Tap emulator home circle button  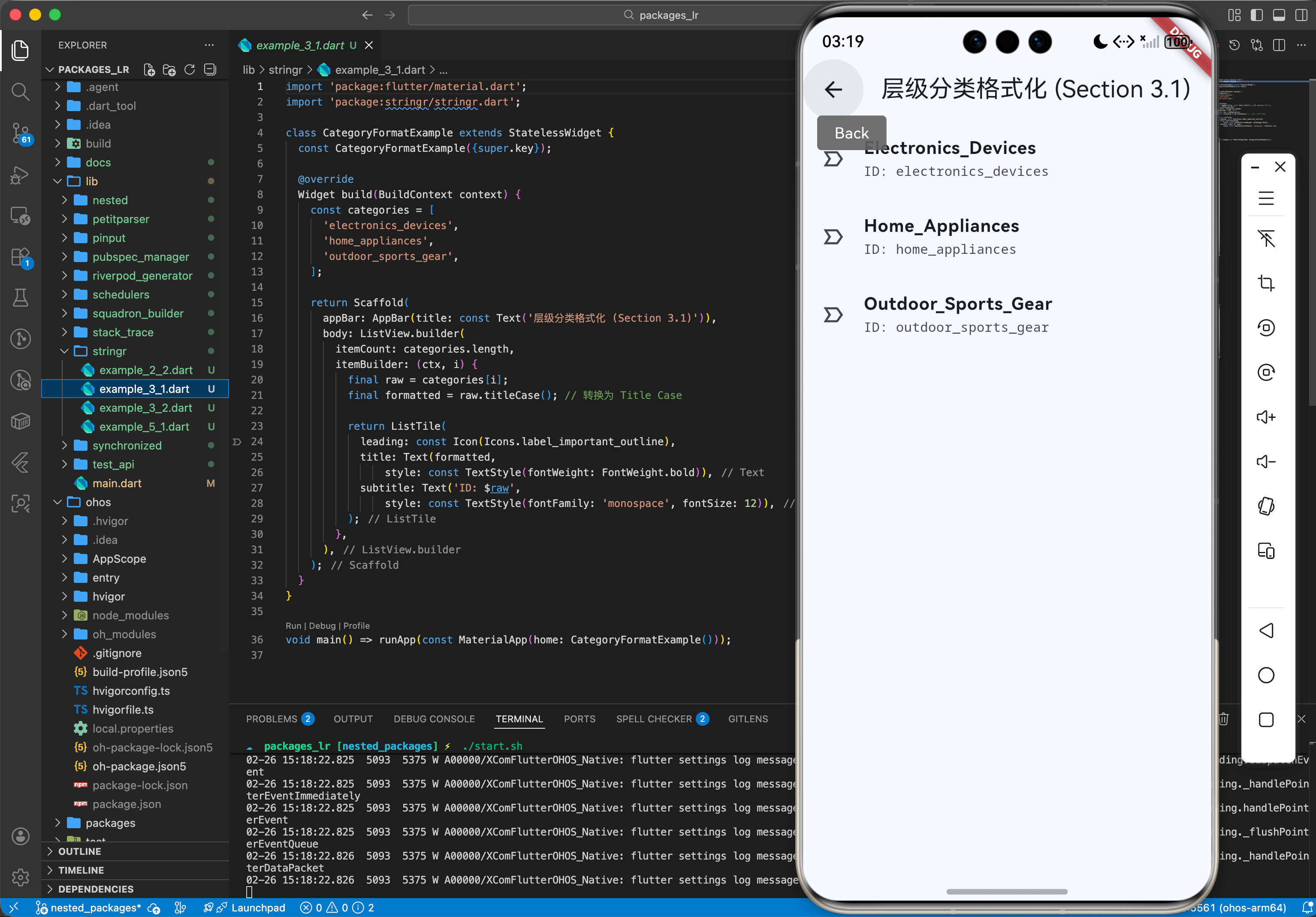pos(1266,675)
